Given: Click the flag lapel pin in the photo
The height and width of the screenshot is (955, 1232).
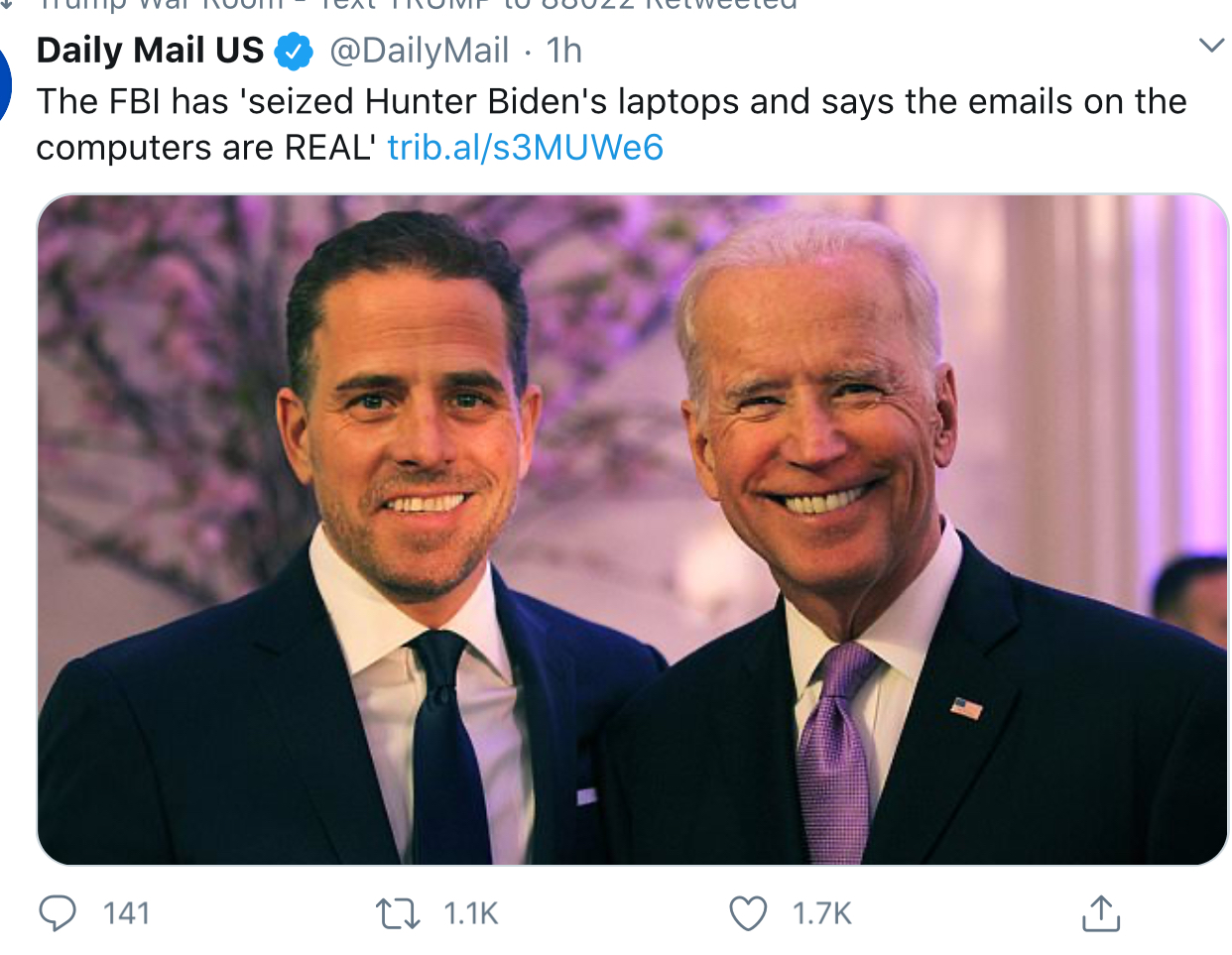Looking at the screenshot, I should [x=966, y=708].
